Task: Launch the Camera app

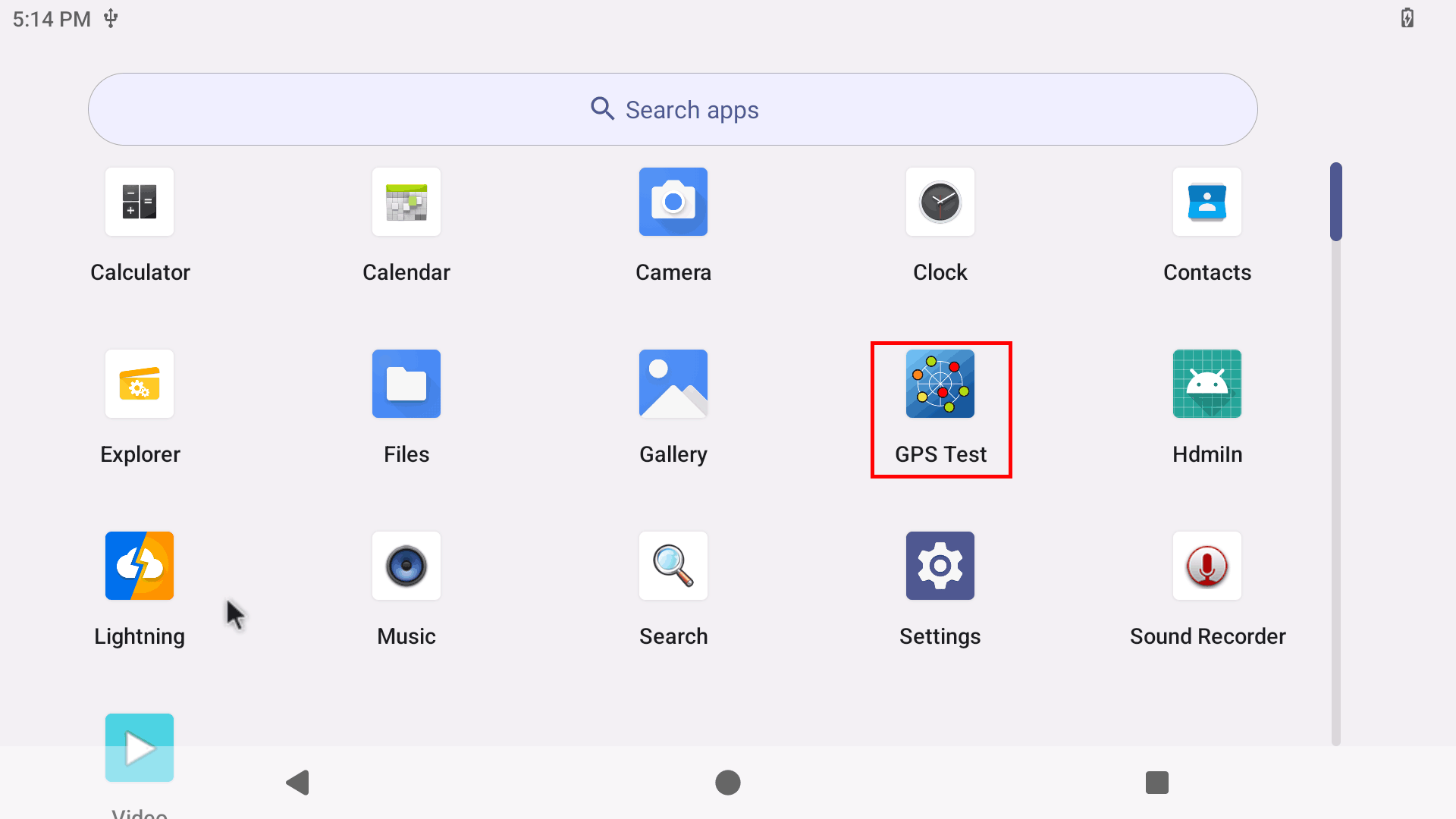Action: [673, 202]
